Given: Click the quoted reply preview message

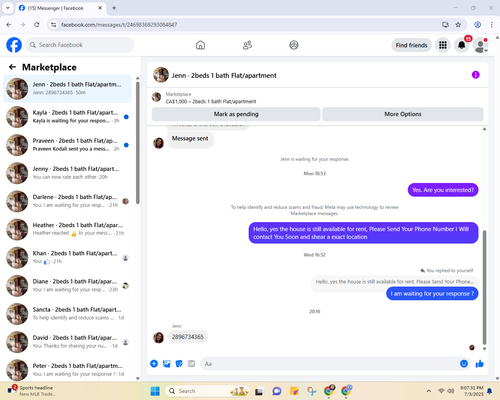Looking at the screenshot, I should coord(395,282).
